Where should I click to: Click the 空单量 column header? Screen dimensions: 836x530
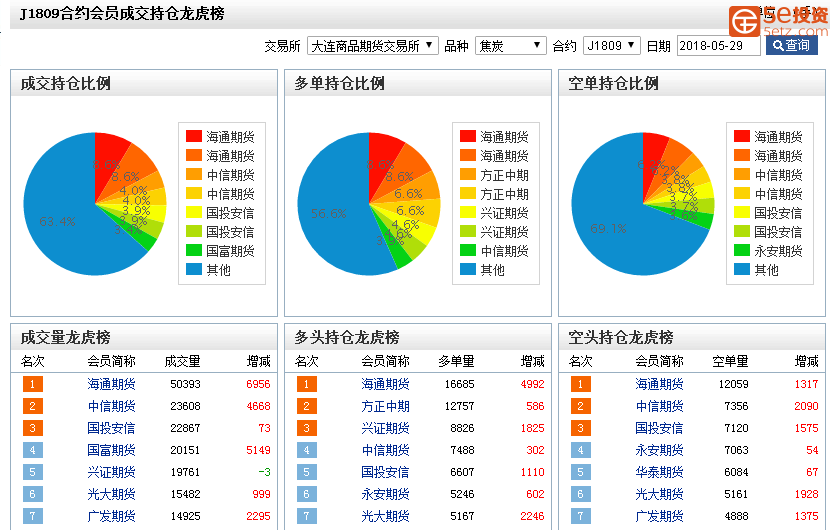[x=730, y=361]
